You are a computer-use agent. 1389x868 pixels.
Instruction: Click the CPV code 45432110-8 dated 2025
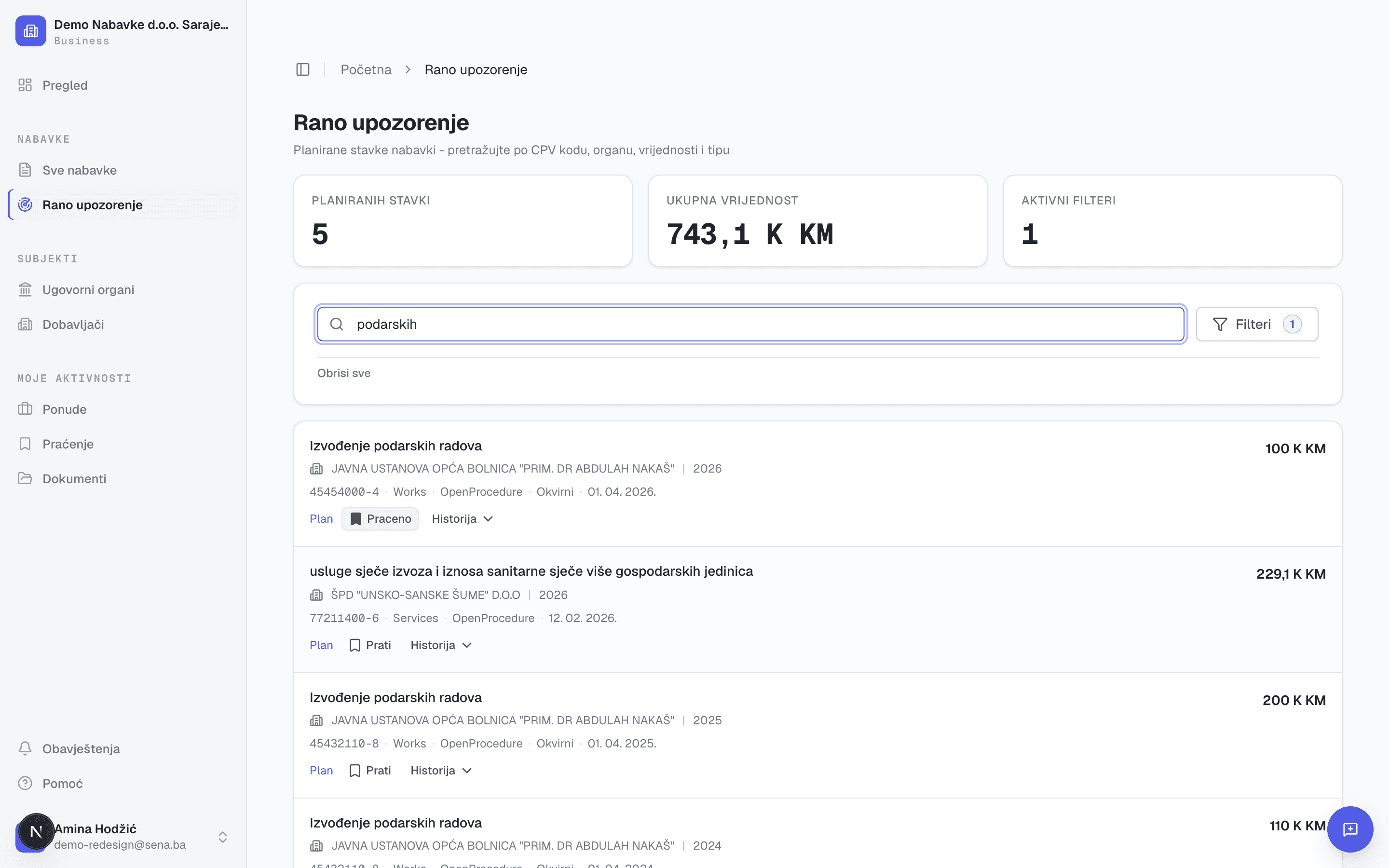point(344,744)
